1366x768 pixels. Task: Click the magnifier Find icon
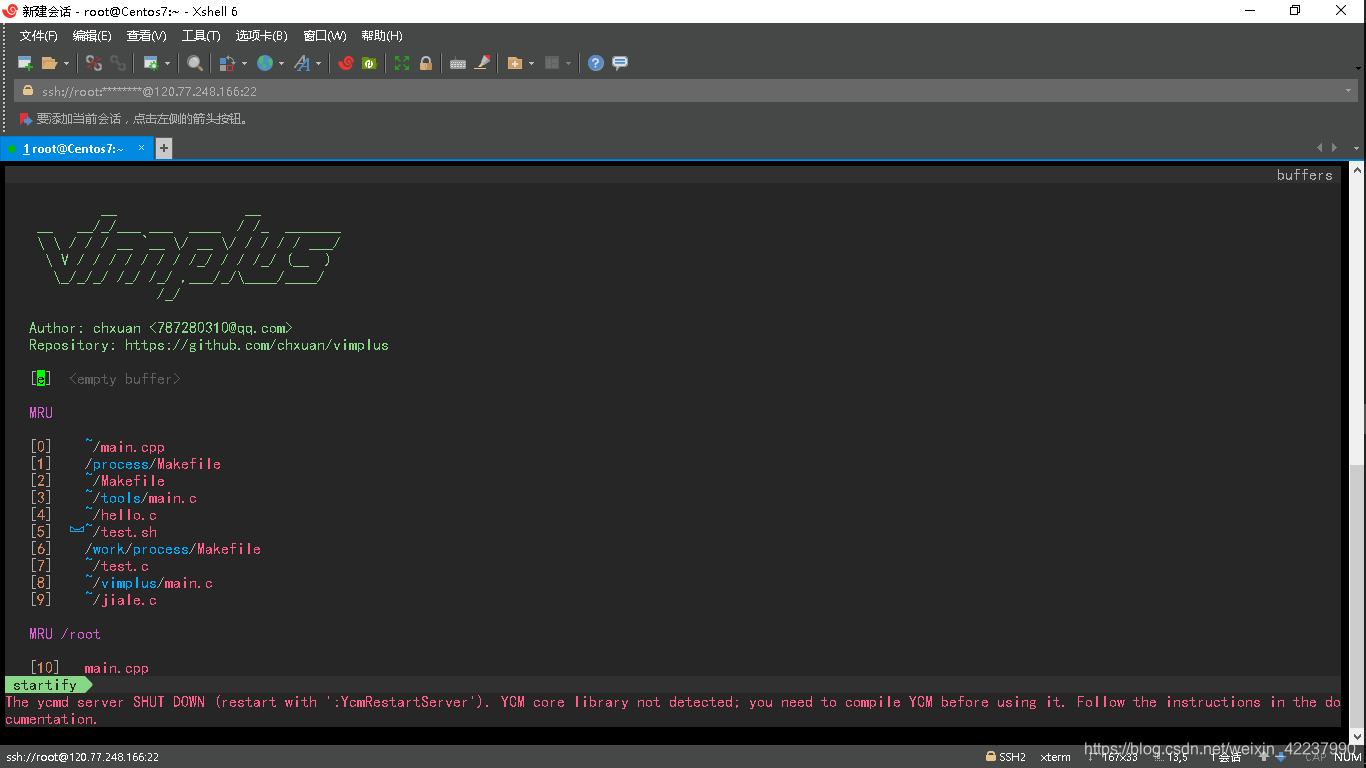click(x=195, y=63)
